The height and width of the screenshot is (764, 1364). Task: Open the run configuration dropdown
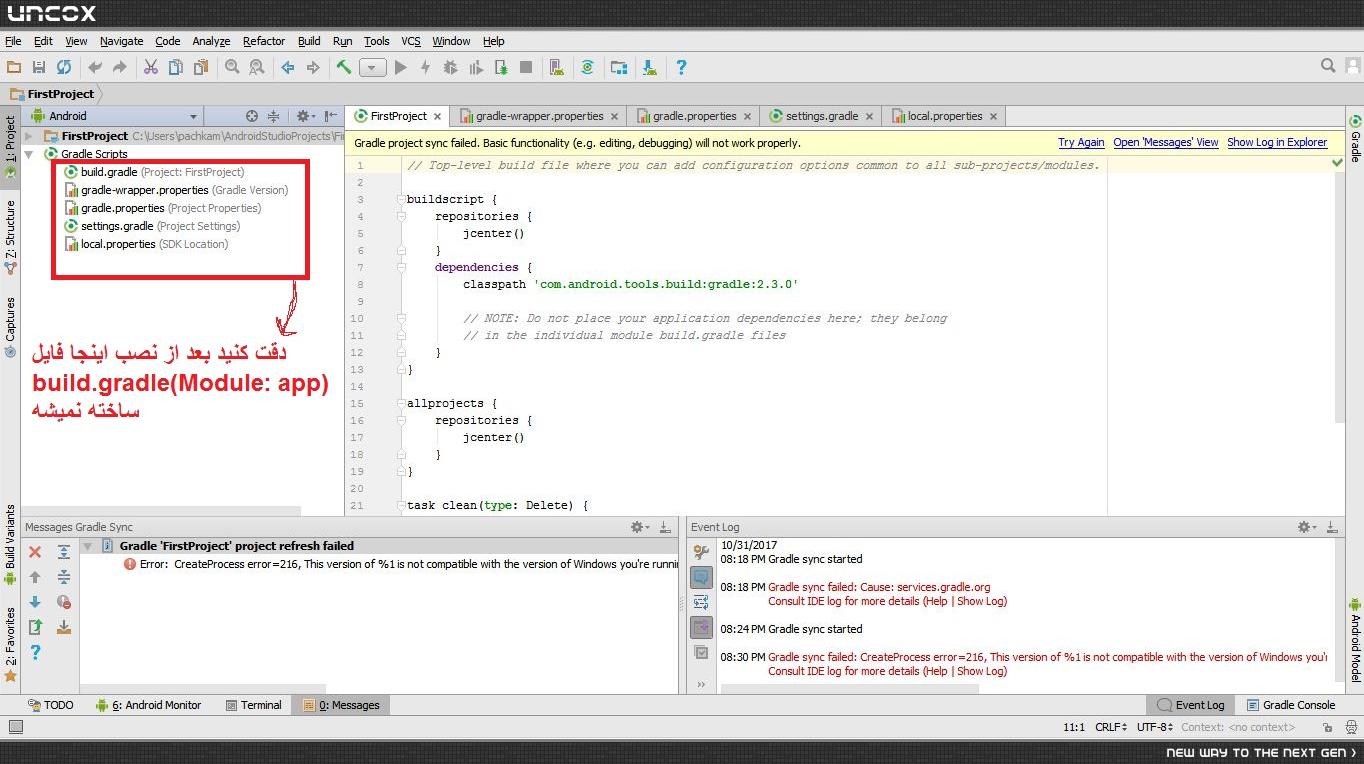coord(373,68)
